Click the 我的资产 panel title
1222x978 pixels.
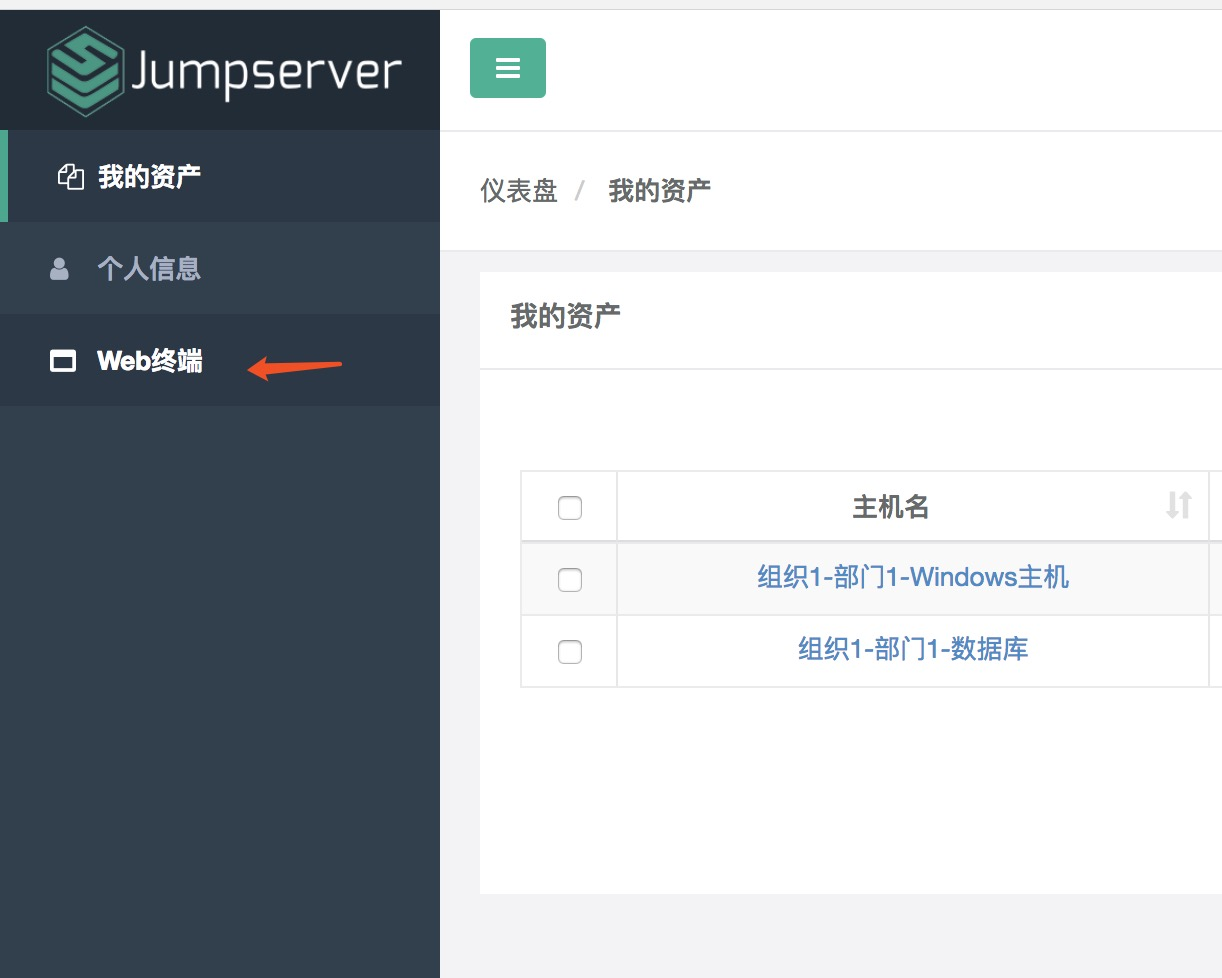click(x=565, y=317)
